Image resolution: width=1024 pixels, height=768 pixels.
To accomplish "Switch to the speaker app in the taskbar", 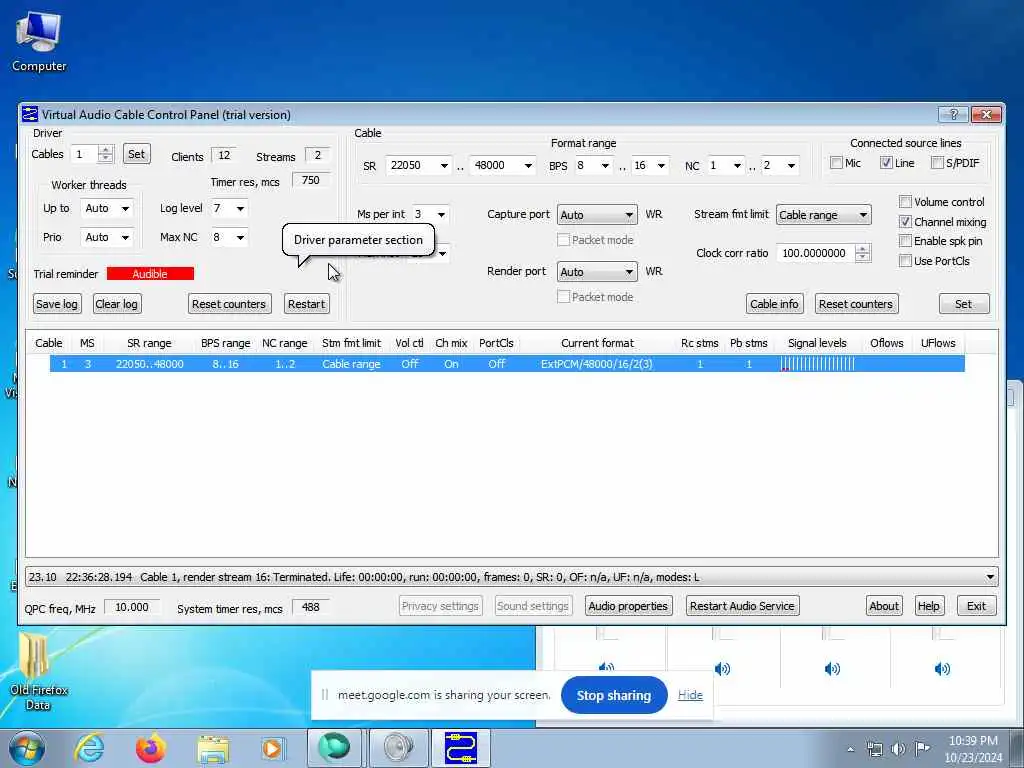I will [x=398, y=748].
